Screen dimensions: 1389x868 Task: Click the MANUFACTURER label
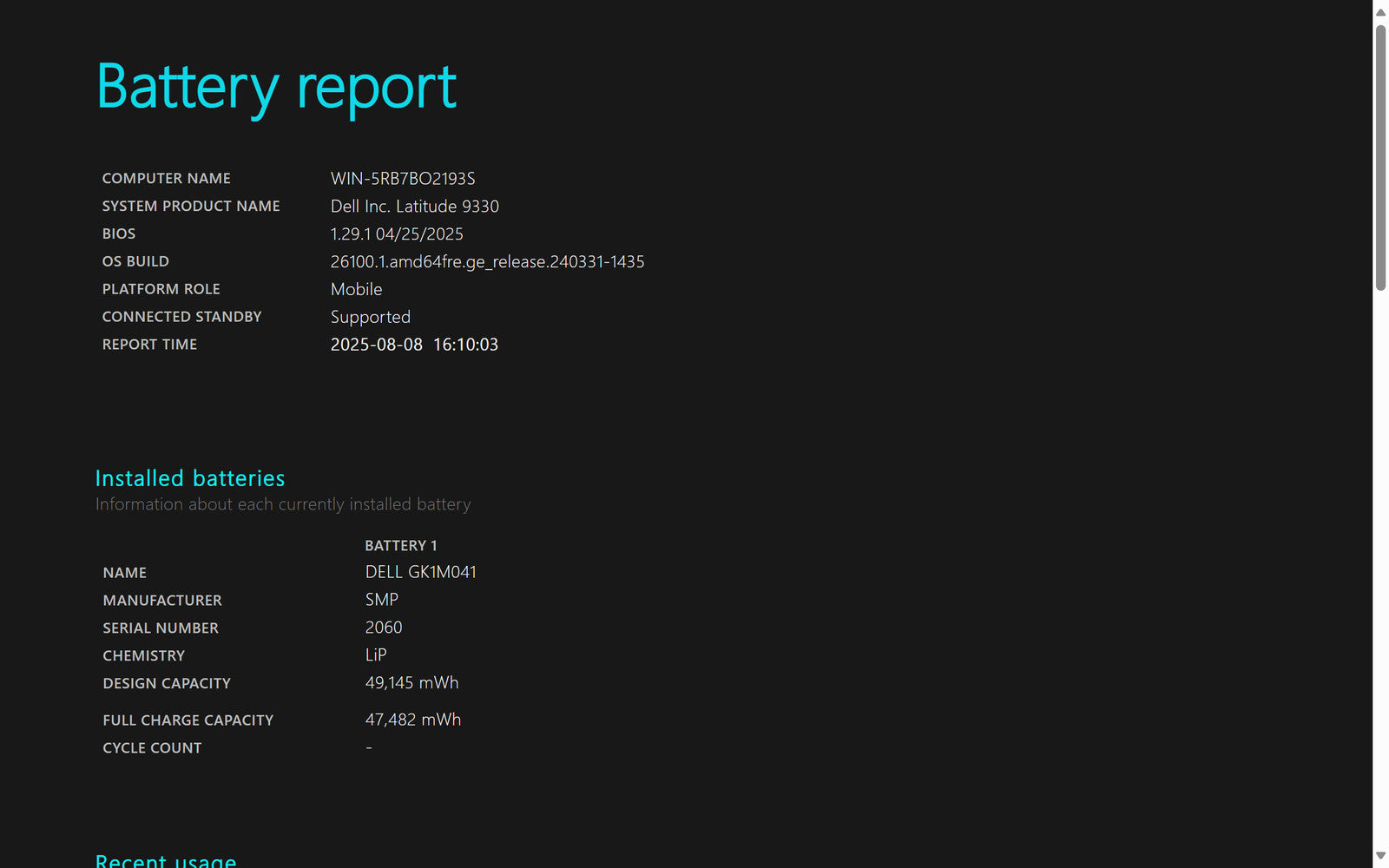(x=162, y=602)
